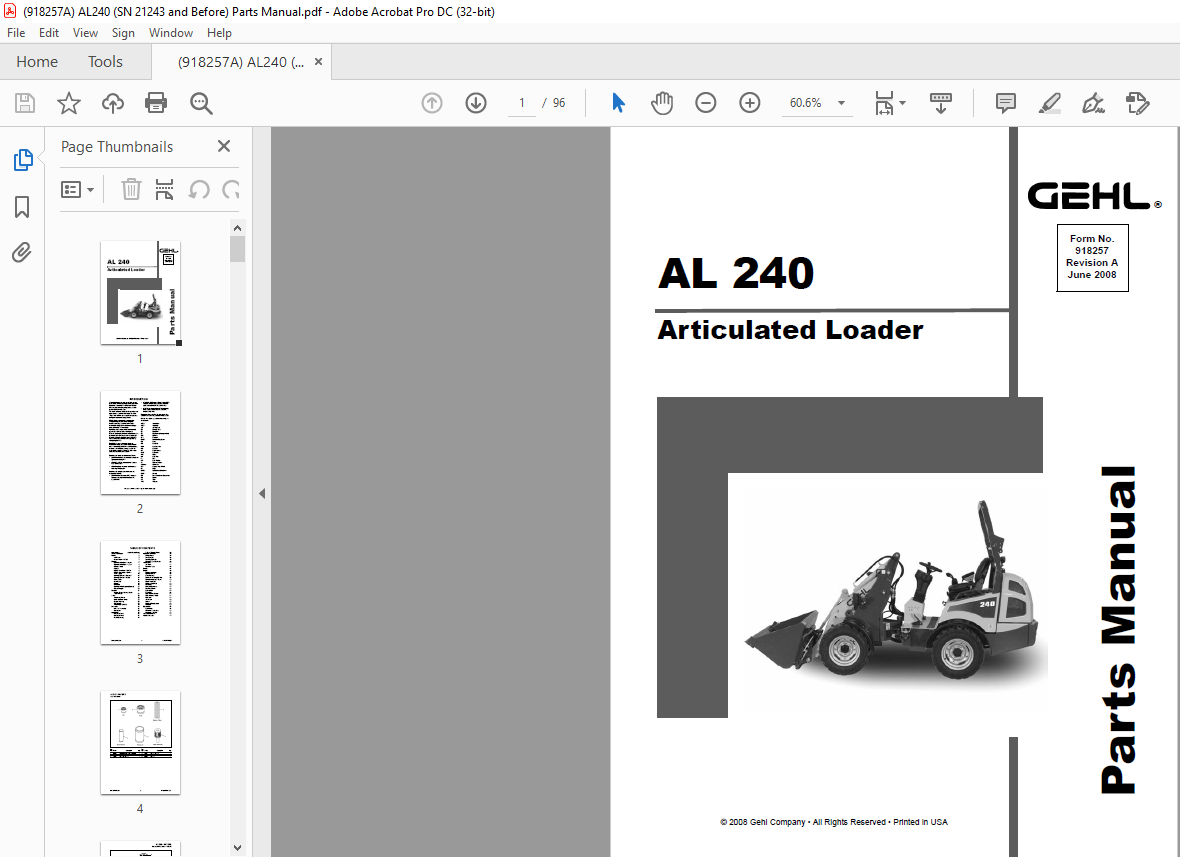Activate the Hand pan tool
This screenshot has height=857, width=1180.
click(x=661, y=103)
